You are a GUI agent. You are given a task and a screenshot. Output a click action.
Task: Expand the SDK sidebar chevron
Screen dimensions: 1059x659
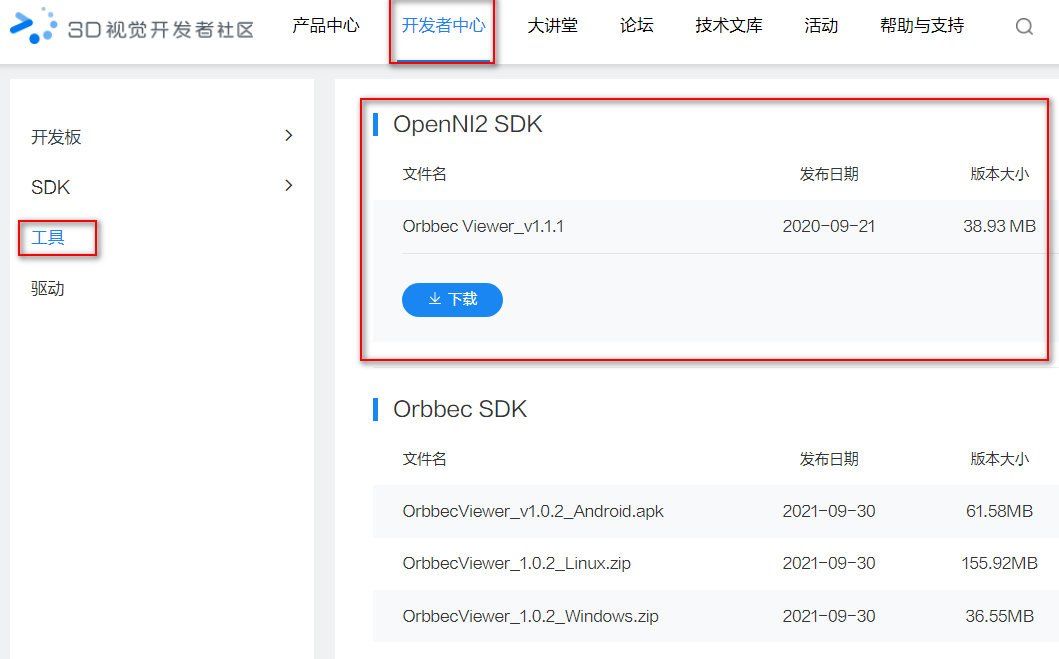[288, 186]
